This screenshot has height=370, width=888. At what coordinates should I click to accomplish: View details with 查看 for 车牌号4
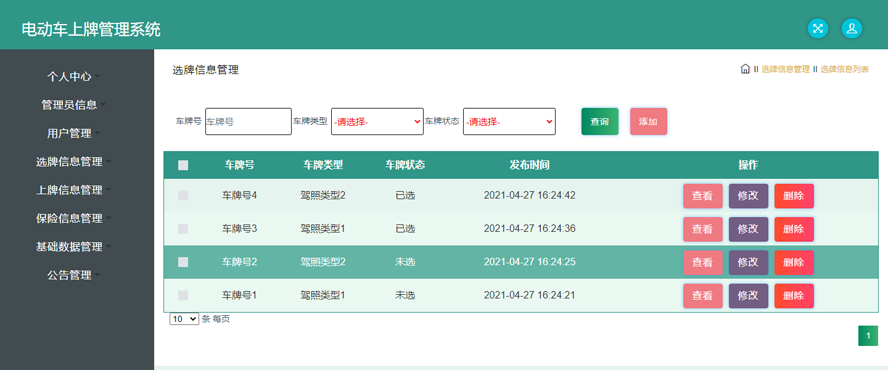(x=703, y=196)
